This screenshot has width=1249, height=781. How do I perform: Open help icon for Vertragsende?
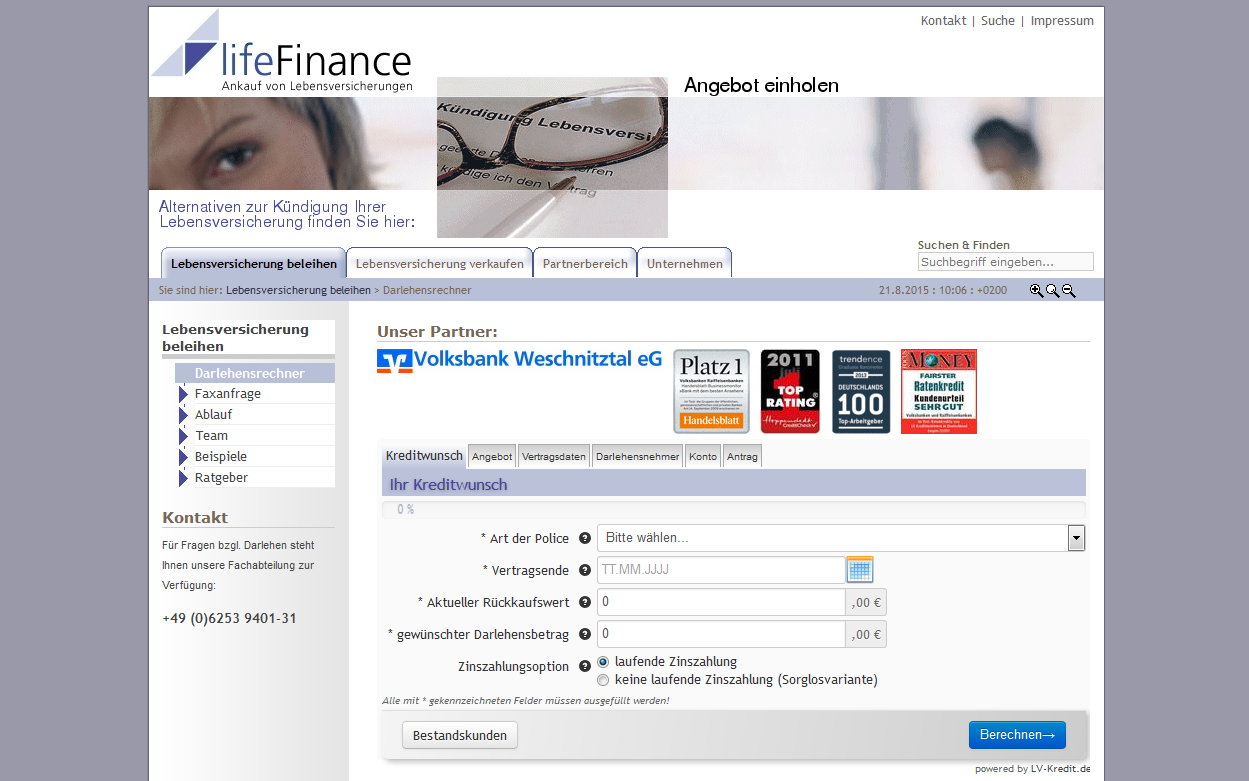585,570
